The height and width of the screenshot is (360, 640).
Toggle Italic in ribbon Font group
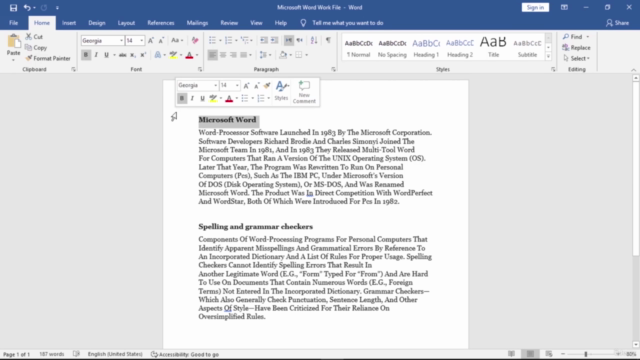(x=96, y=55)
